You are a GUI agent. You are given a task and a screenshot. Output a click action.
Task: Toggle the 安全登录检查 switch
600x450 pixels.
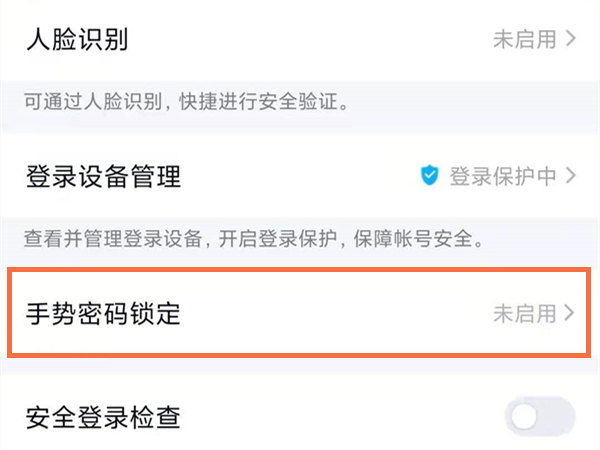pyautogui.click(x=540, y=417)
